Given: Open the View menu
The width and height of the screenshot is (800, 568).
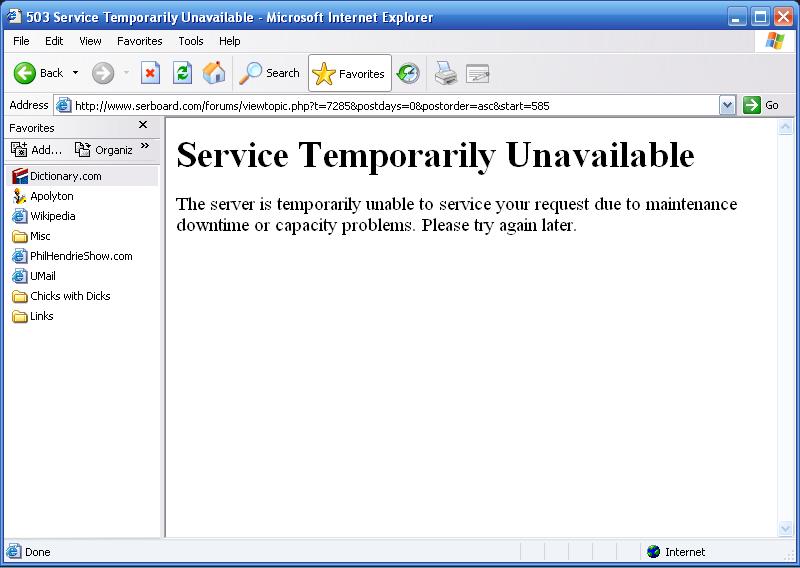Looking at the screenshot, I should (x=90, y=41).
